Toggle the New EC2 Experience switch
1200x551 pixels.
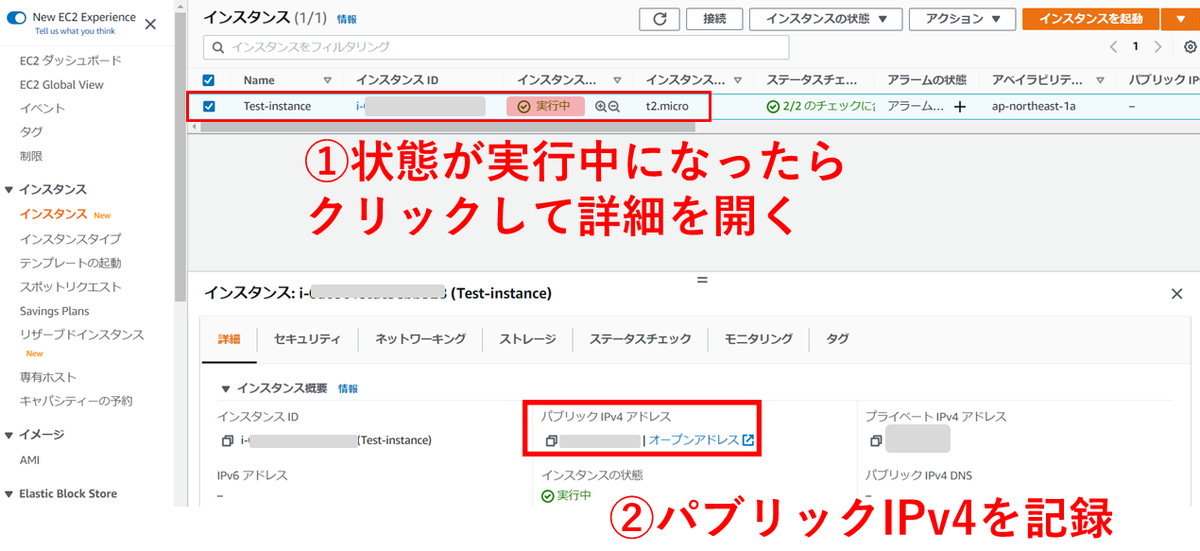click(x=17, y=19)
